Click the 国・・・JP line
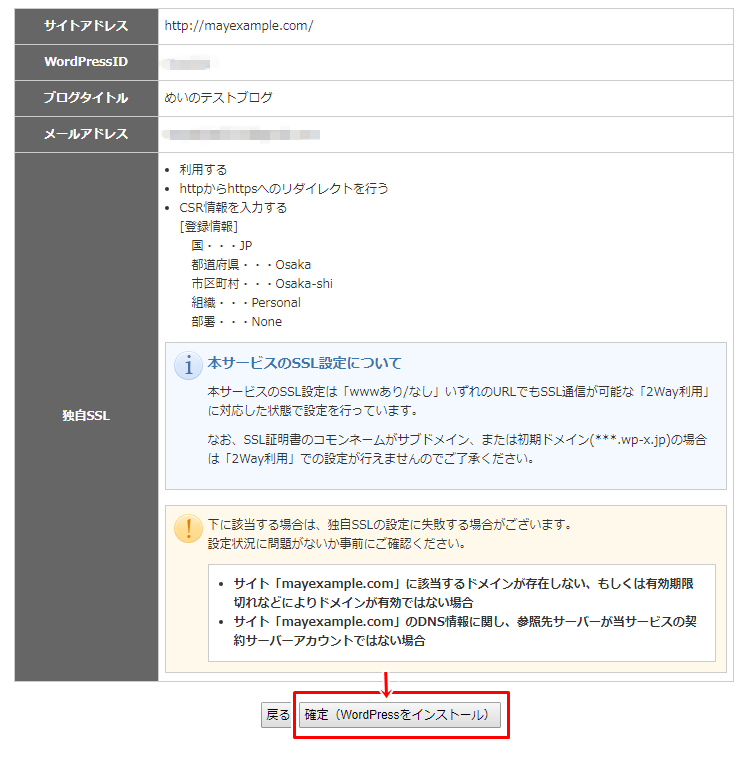This screenshot has width=748, height=759. [222, 245]
